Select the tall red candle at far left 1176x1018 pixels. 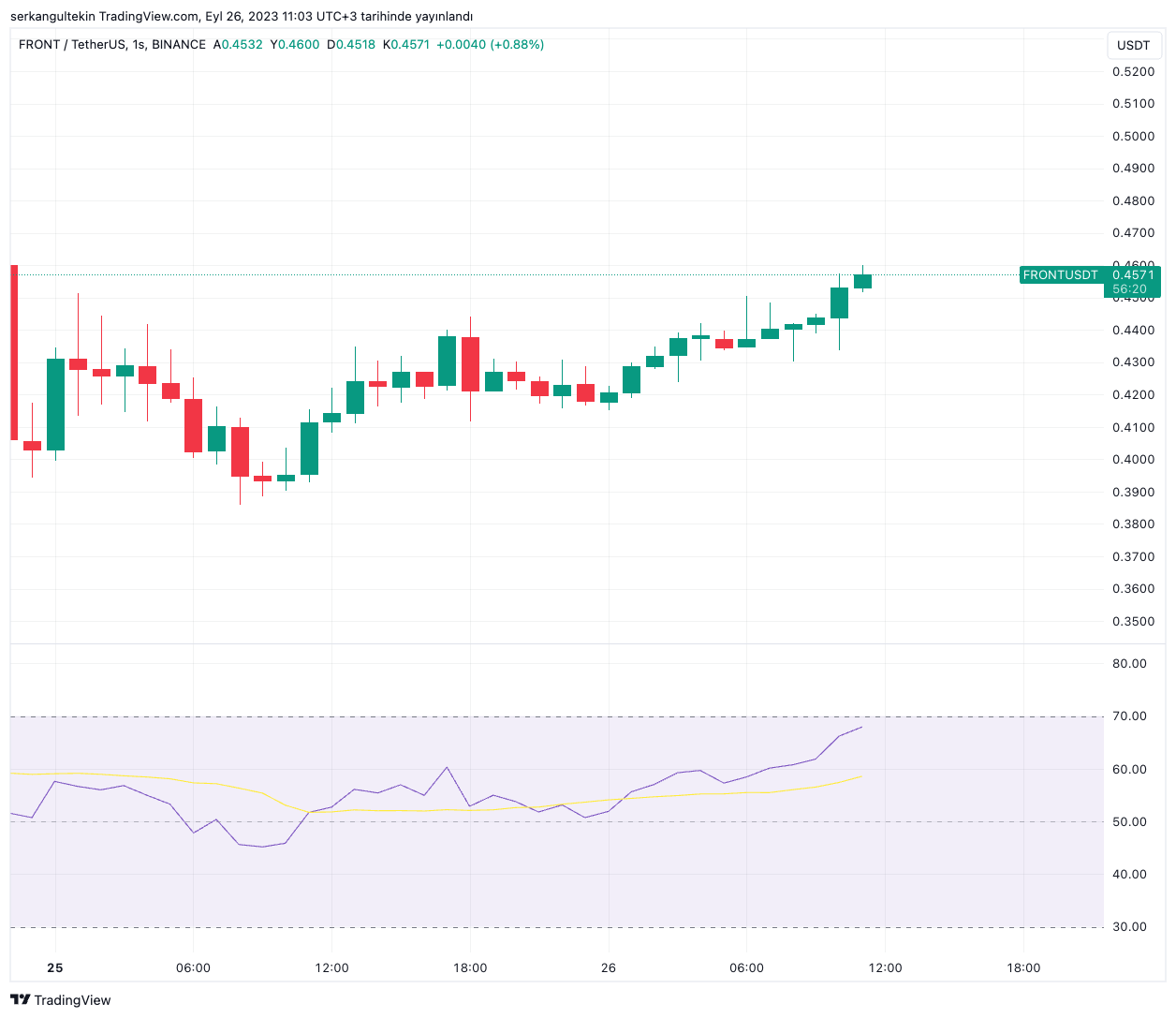point(14,351)
